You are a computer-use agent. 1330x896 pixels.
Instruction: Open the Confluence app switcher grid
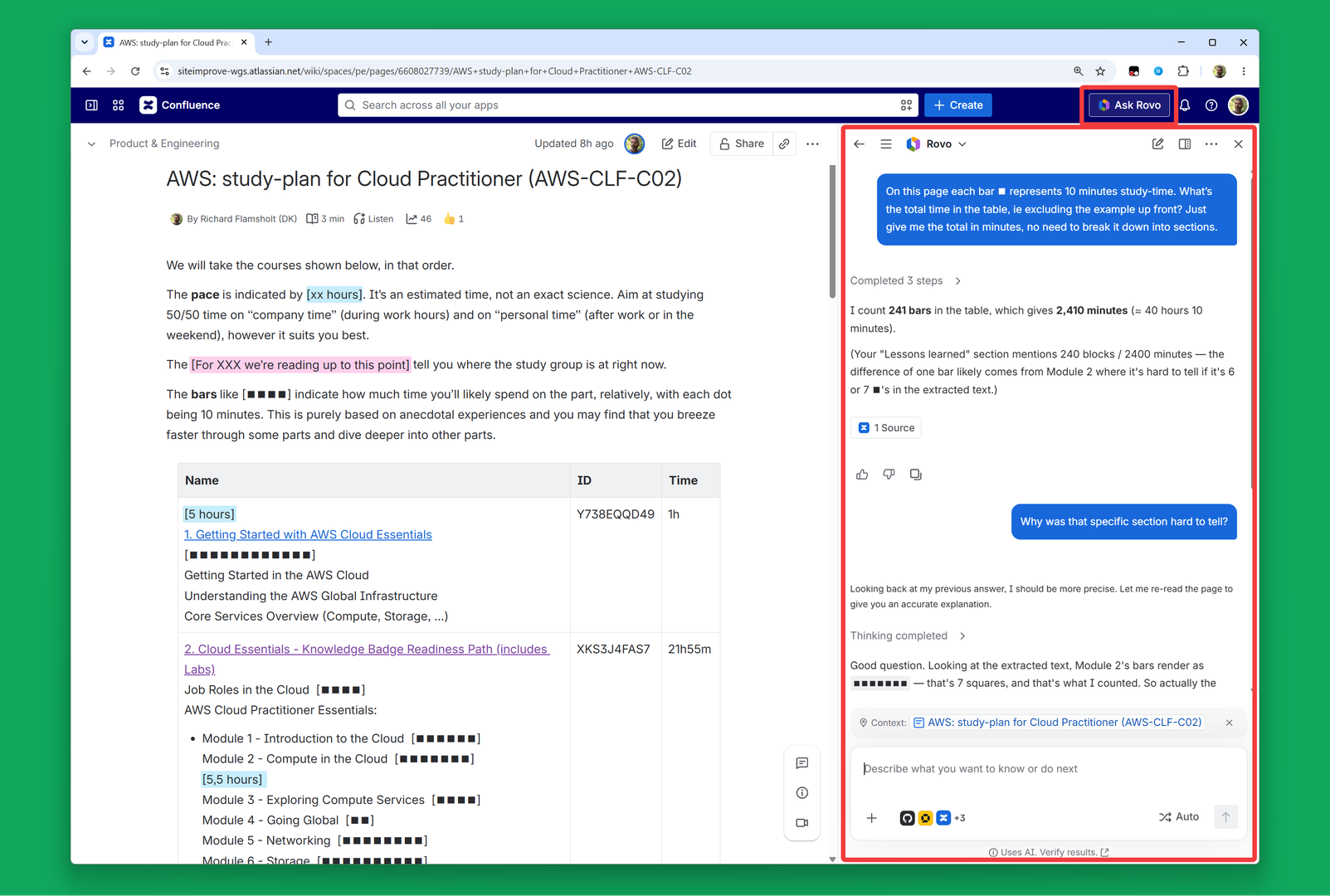(x=119, y=105)
